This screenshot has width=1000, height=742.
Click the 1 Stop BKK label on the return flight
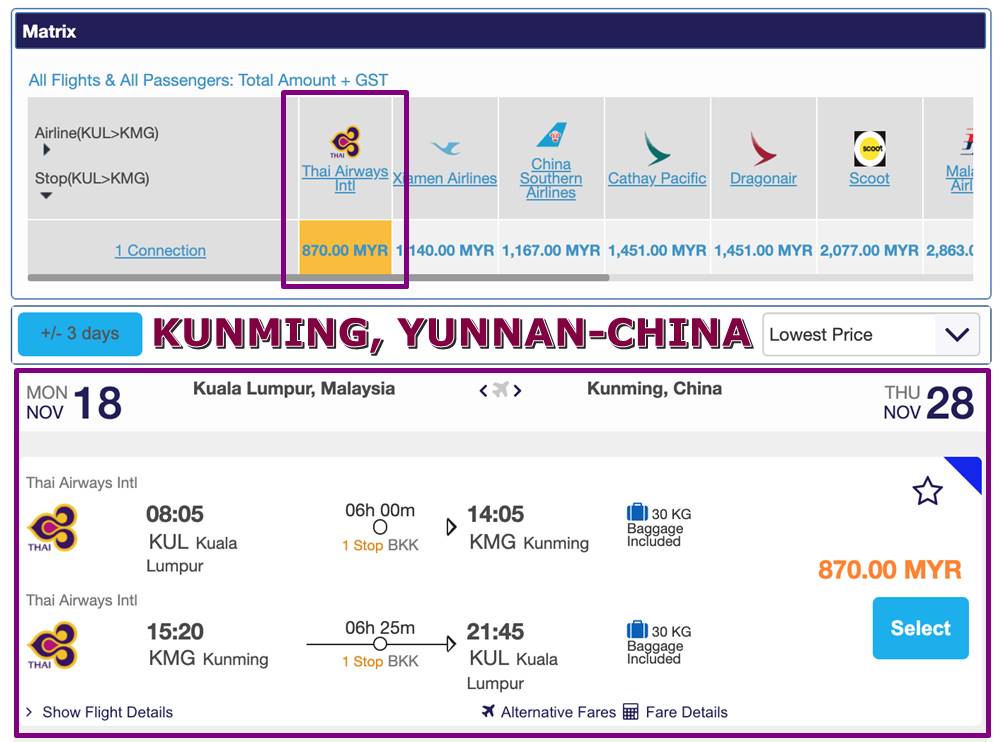coord(380,661)
